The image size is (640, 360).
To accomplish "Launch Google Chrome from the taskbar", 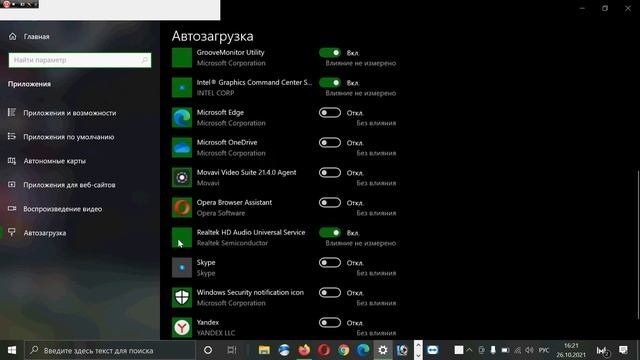I will [x=344, y=350].
